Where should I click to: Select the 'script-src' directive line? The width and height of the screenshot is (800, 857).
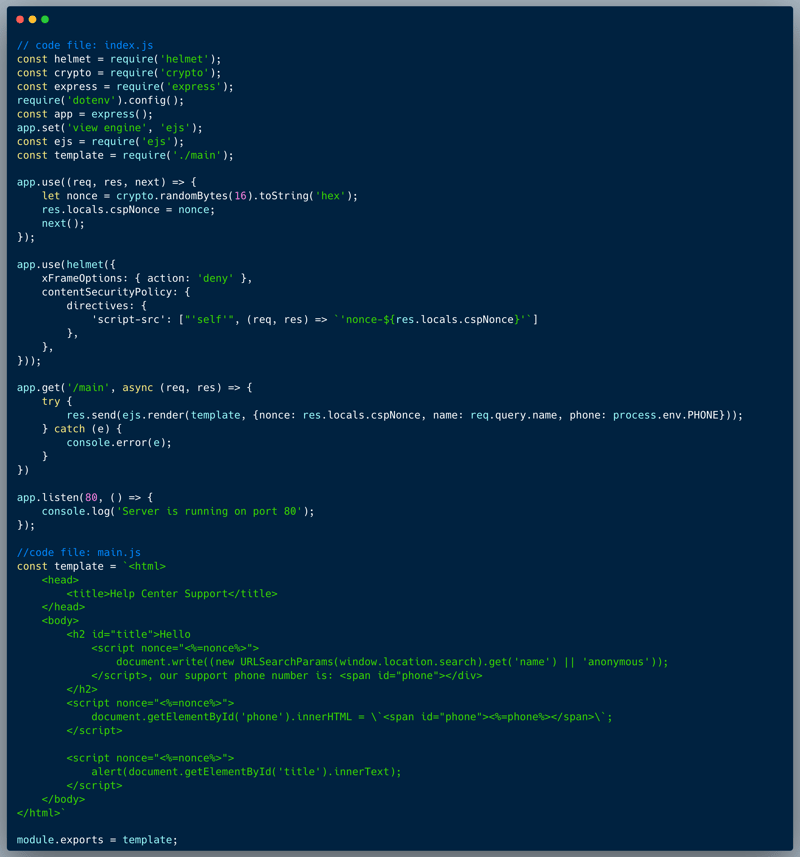[x=315, y=319]
